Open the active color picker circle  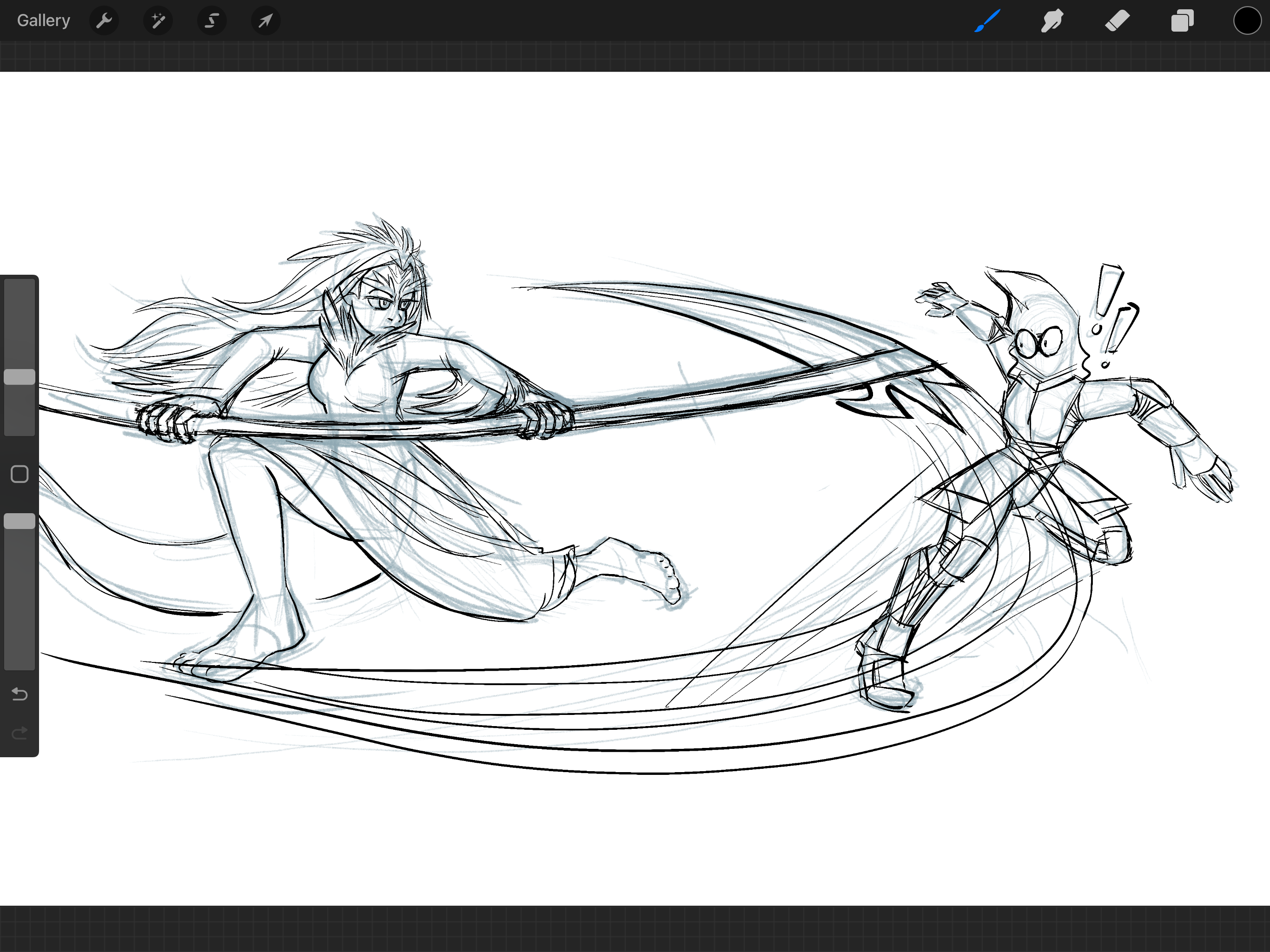click(1247, 21)
